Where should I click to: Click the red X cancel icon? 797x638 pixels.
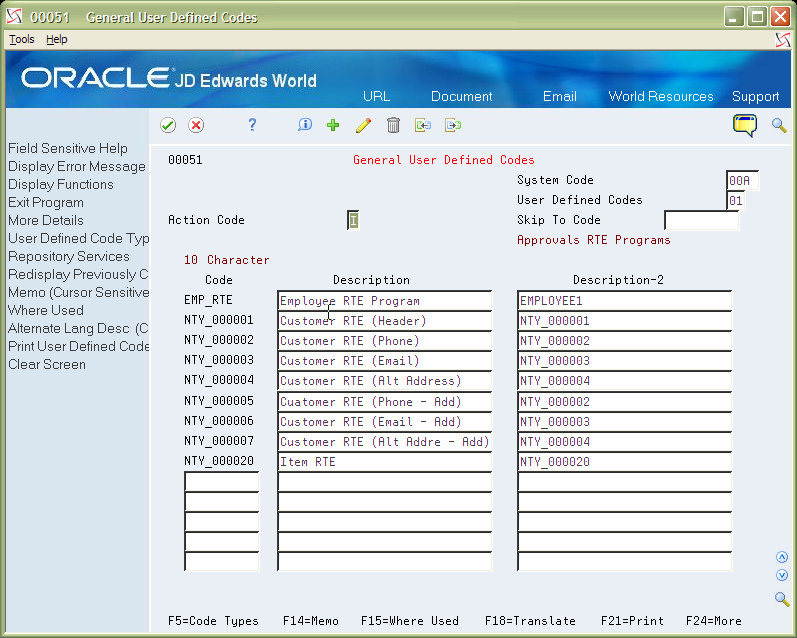(196, 125)
